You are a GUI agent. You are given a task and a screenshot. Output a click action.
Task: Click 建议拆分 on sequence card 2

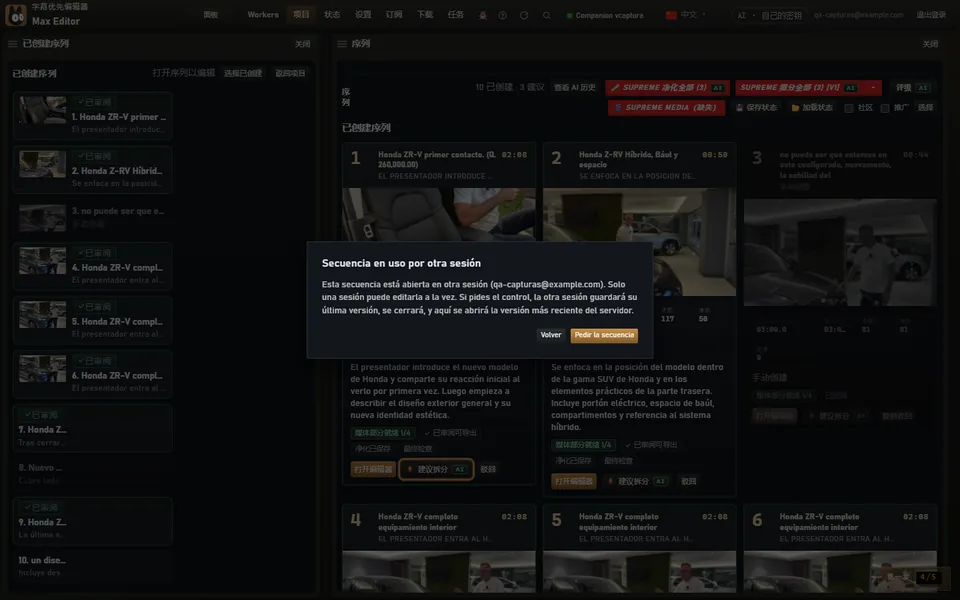click(637, 481)
